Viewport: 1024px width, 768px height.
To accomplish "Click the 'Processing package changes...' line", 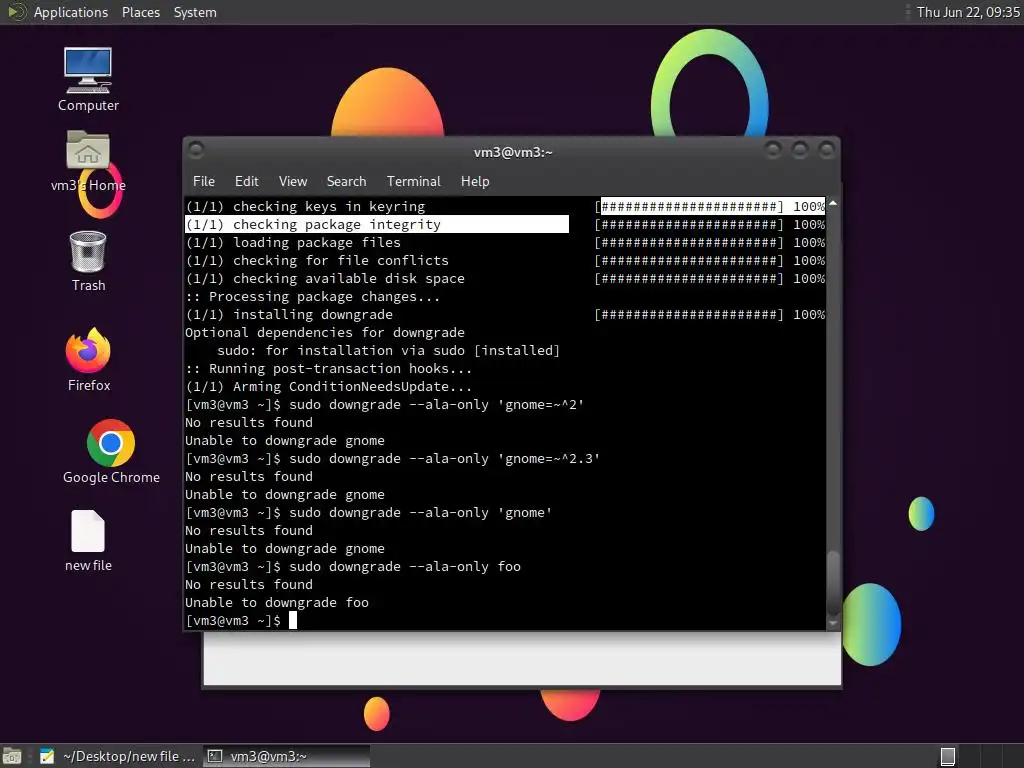I will click(x=313, y=296).
